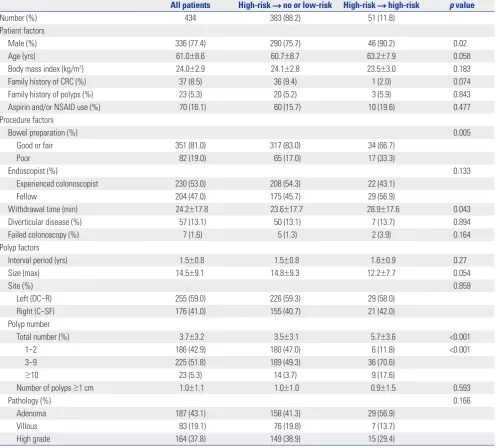Select the 'Poor' row label

coord(23,158)
